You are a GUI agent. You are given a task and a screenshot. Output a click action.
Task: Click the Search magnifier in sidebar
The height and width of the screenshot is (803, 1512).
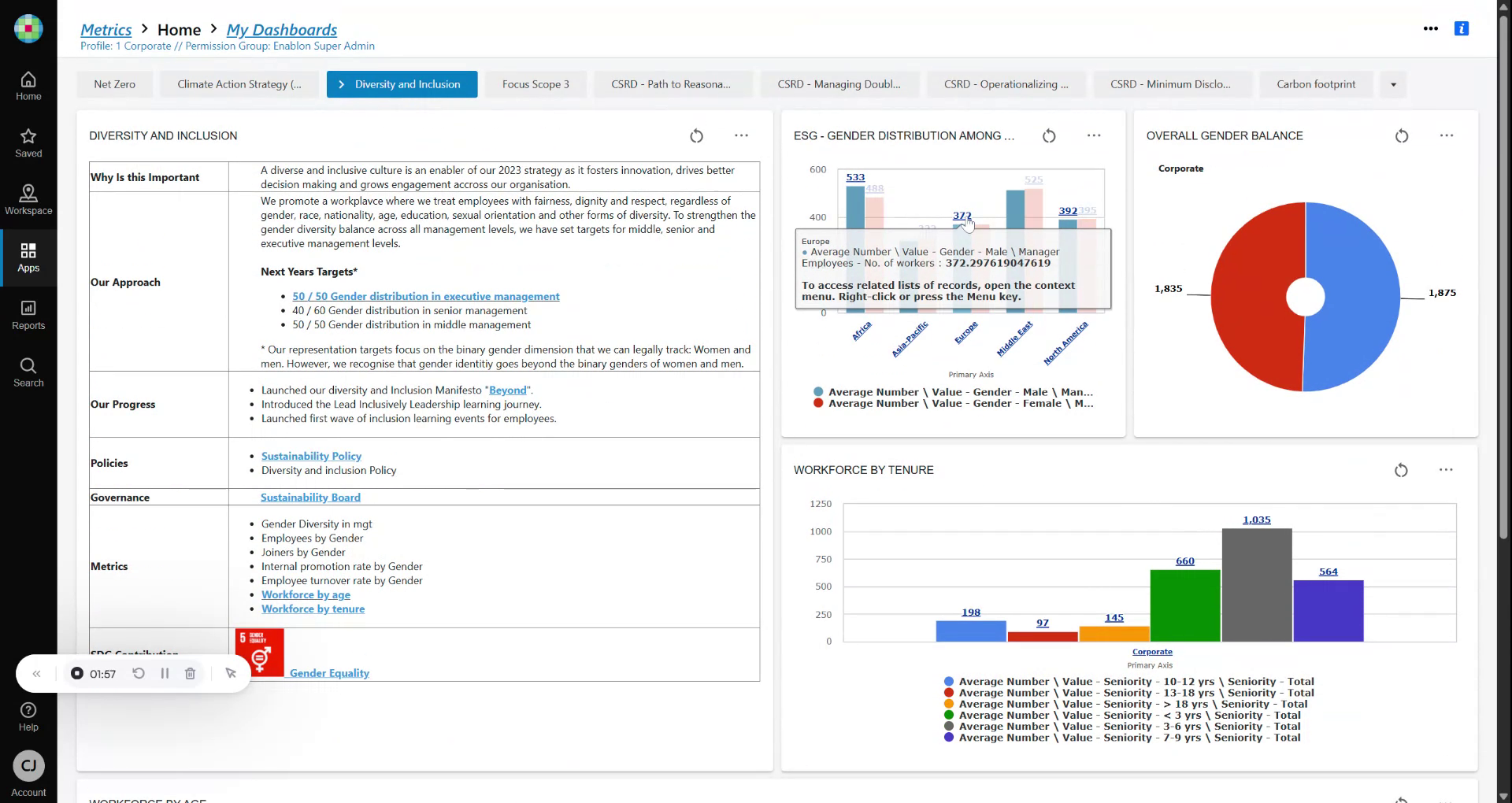pos(28,372)
